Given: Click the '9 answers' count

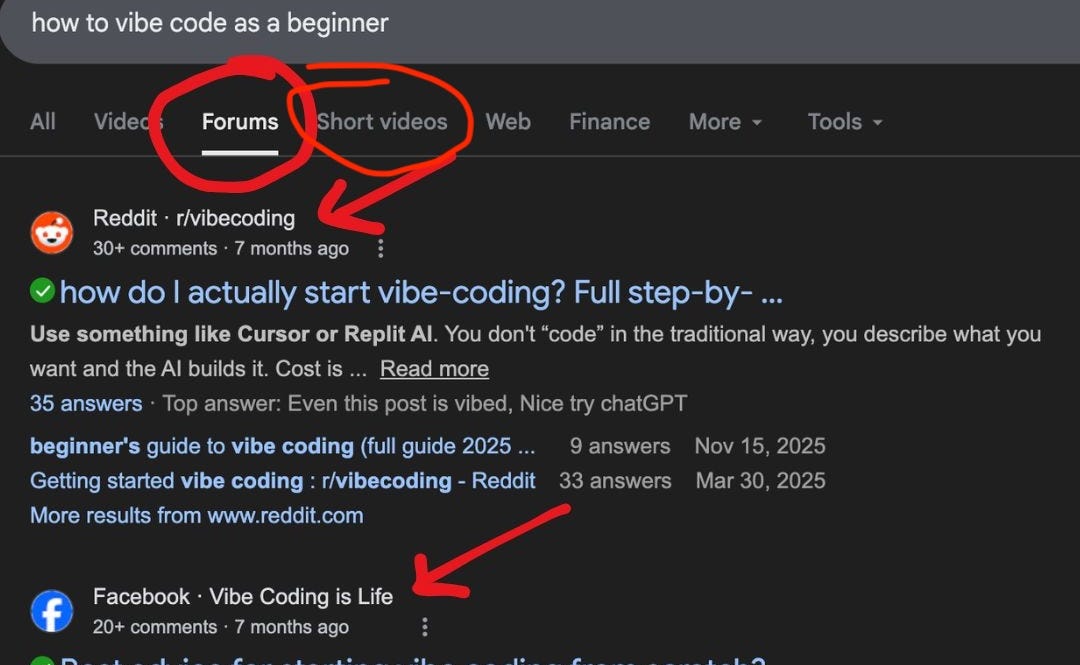Looking at the screenshot, I should 620,446.
